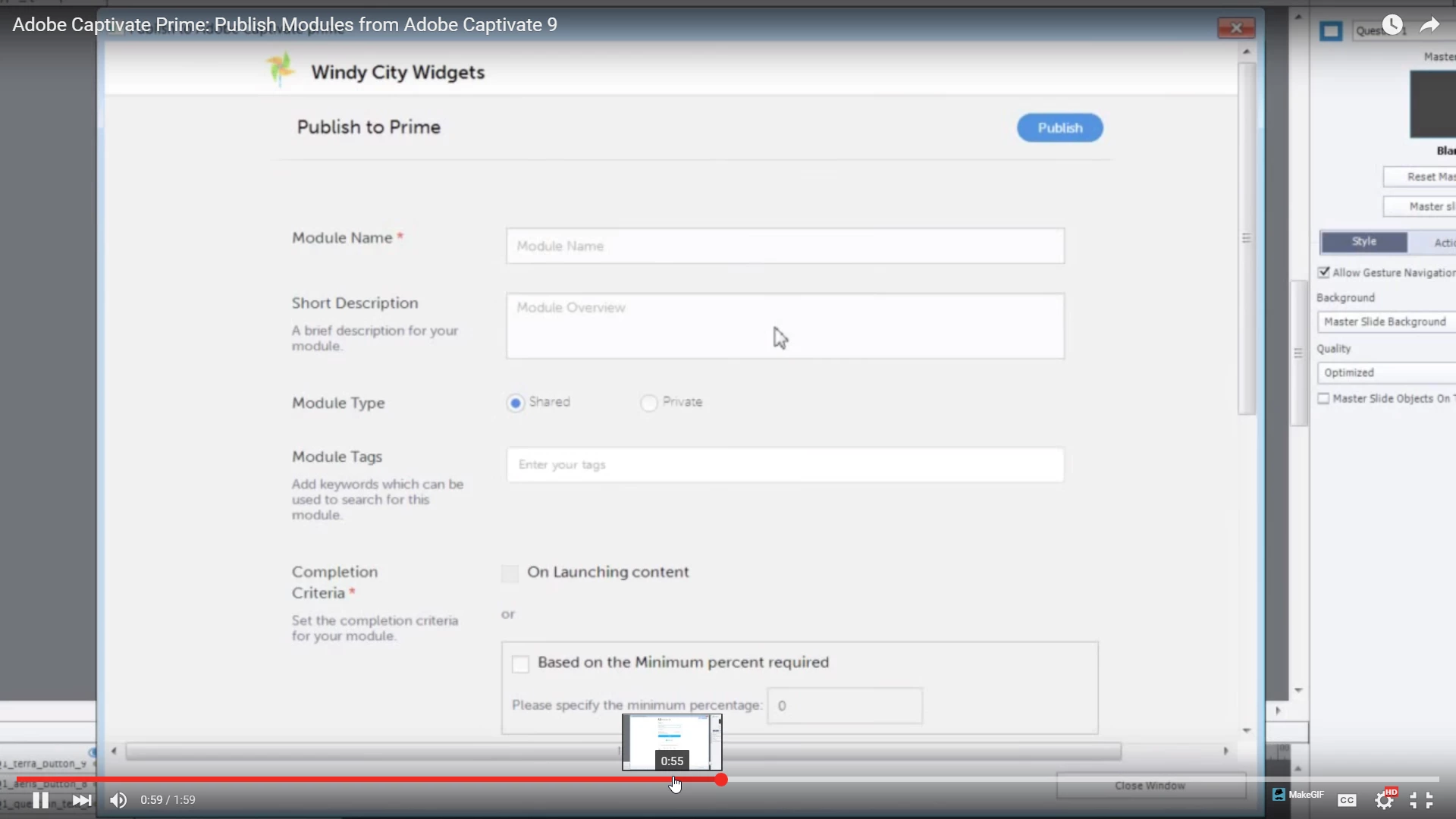This screenshot has height=819, width=1456.
Task: Mute the video volume
Action: (118, 800)
